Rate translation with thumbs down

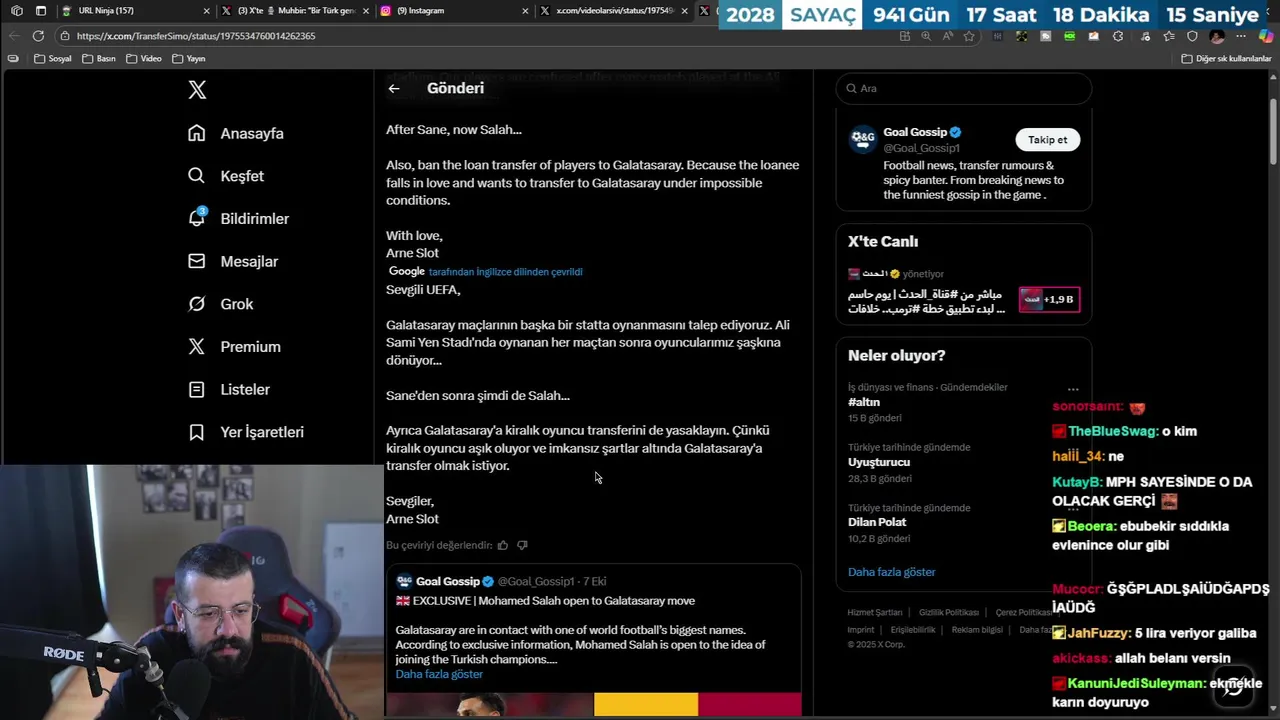pyautogui.click(x=522, y=545)
